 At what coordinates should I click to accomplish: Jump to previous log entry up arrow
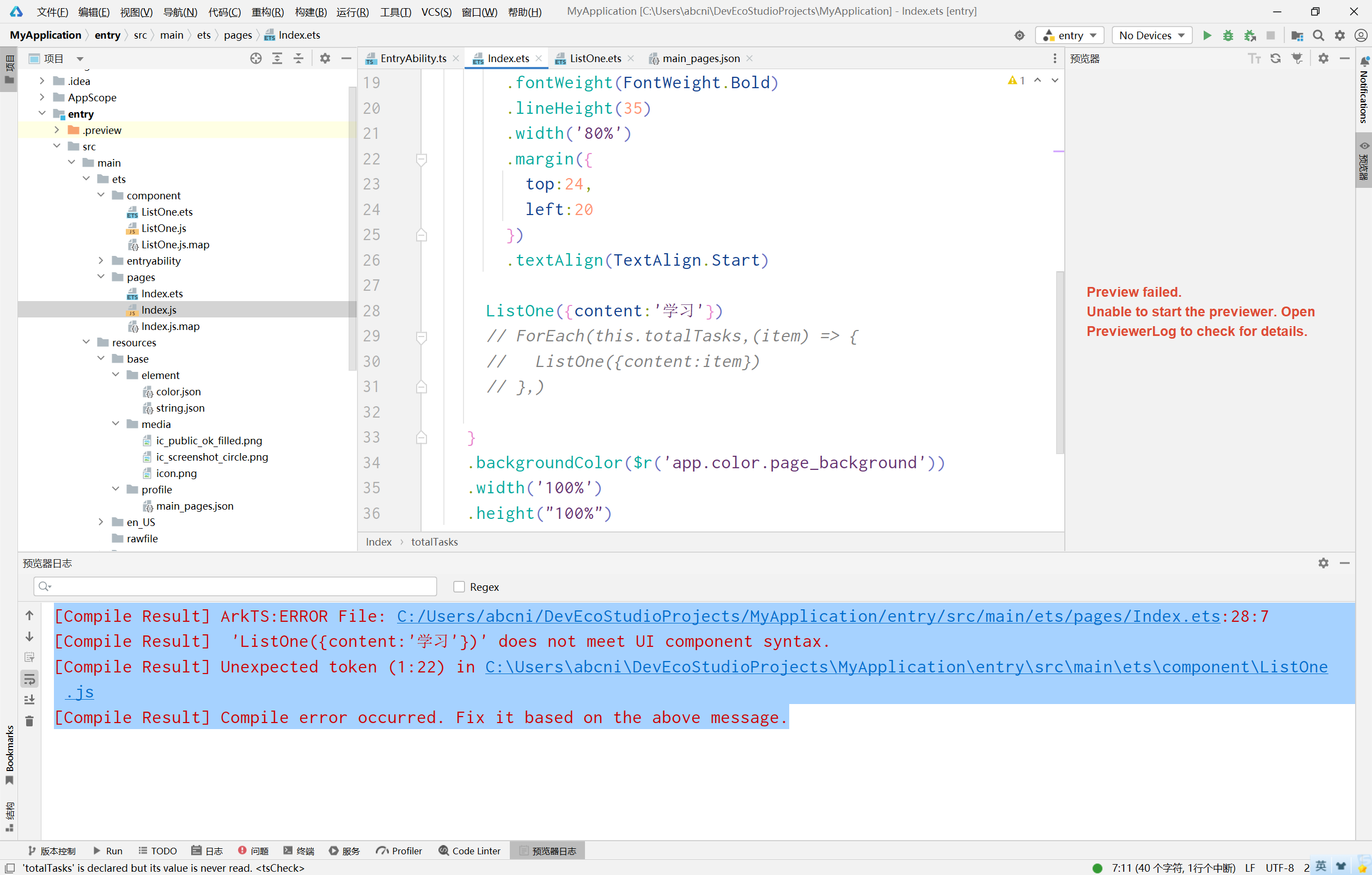pyautogui.click(x=29, y=615)
